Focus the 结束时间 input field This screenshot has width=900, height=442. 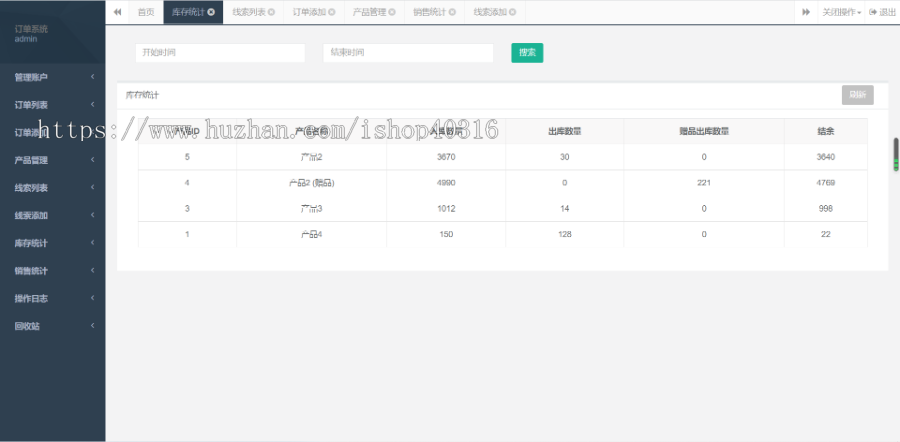point(408,53)
